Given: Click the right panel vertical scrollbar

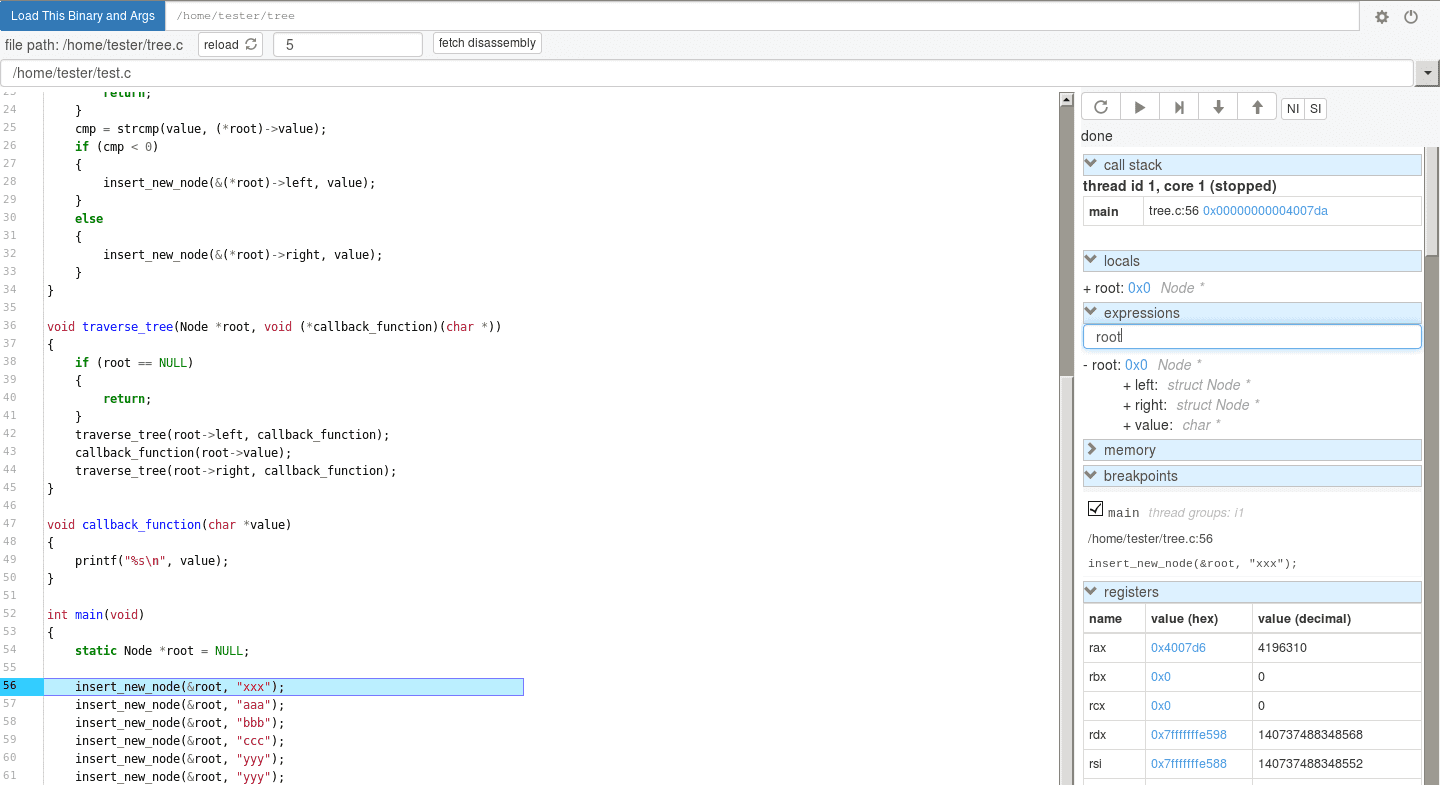Looking at the screenshot, I should [x=1431, y=200].
